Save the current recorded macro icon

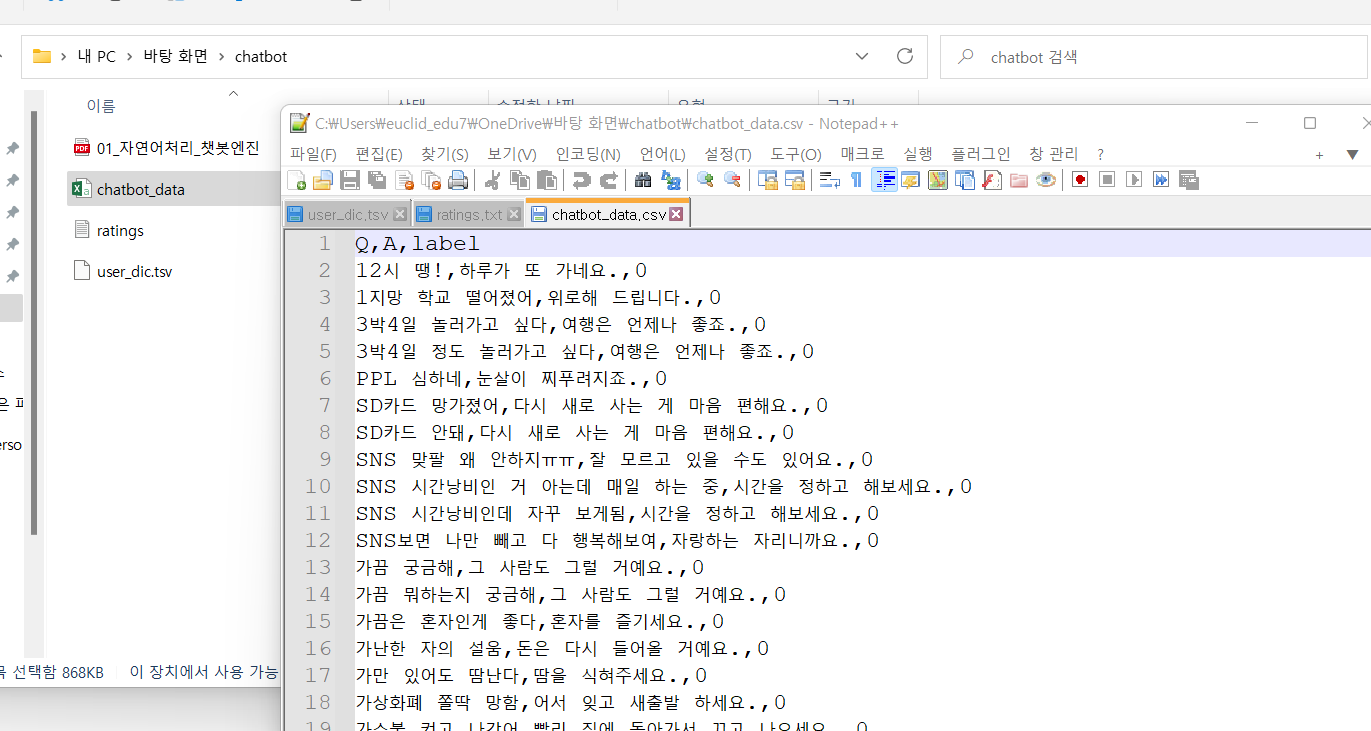[1188, 180]
